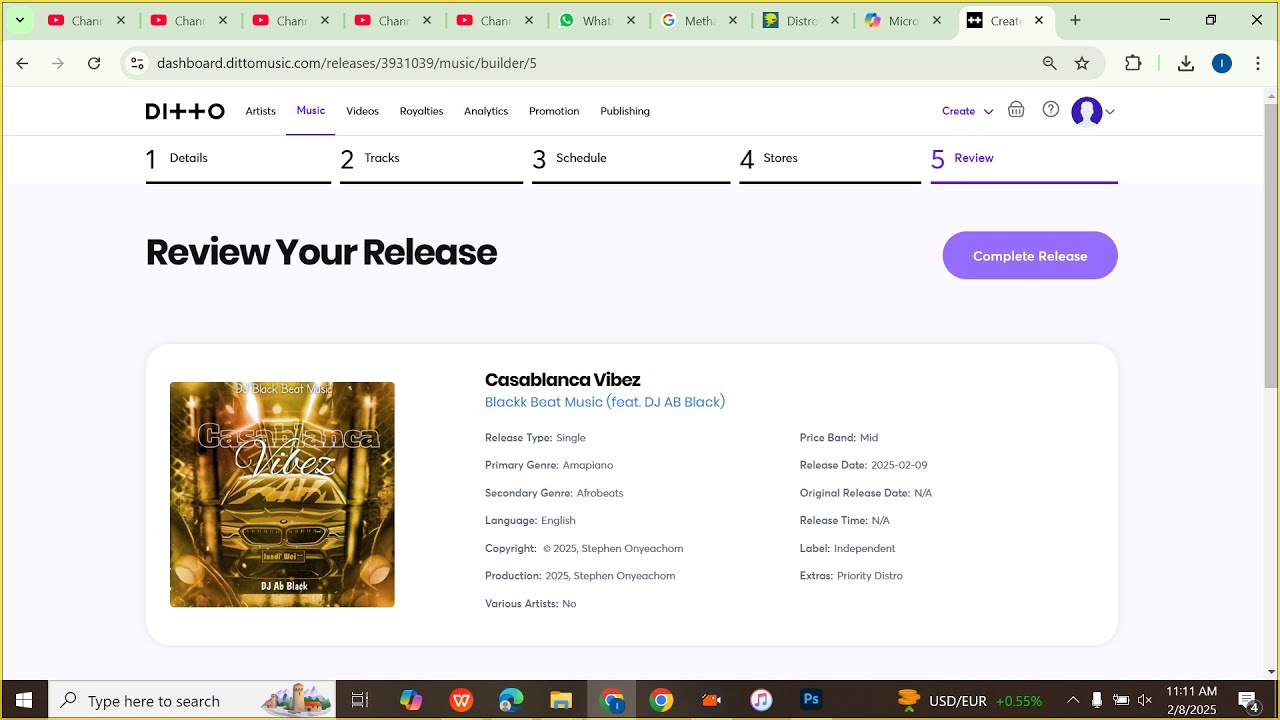Open the Chrome three-dot menu
This screenshot has width=1280, height=720.
(1258, 63)
